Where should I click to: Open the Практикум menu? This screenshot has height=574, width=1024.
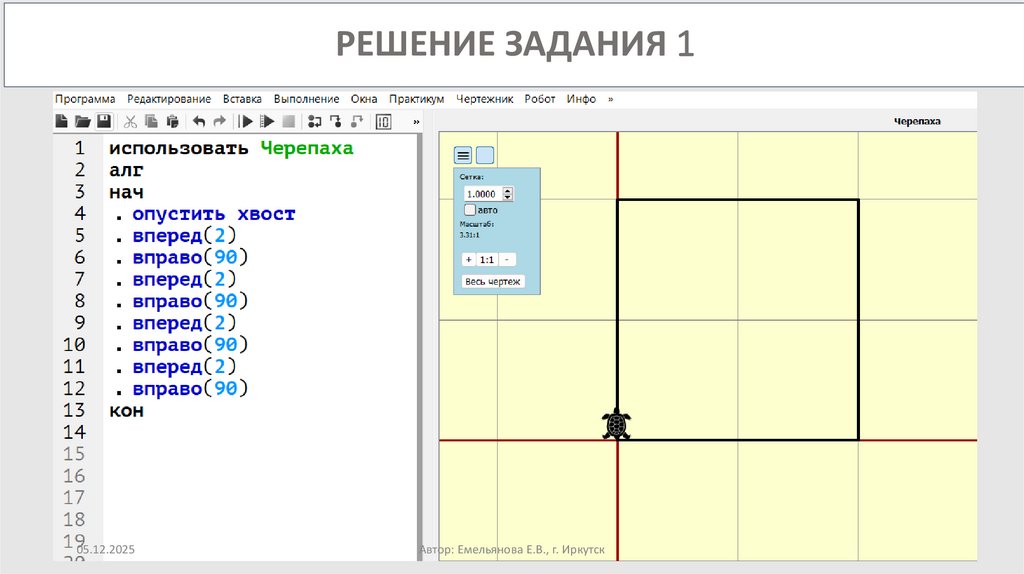point(417,99)
